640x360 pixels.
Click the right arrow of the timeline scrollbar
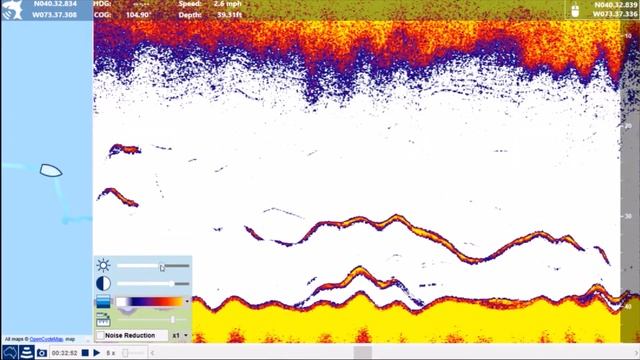[x=636, y=353]
